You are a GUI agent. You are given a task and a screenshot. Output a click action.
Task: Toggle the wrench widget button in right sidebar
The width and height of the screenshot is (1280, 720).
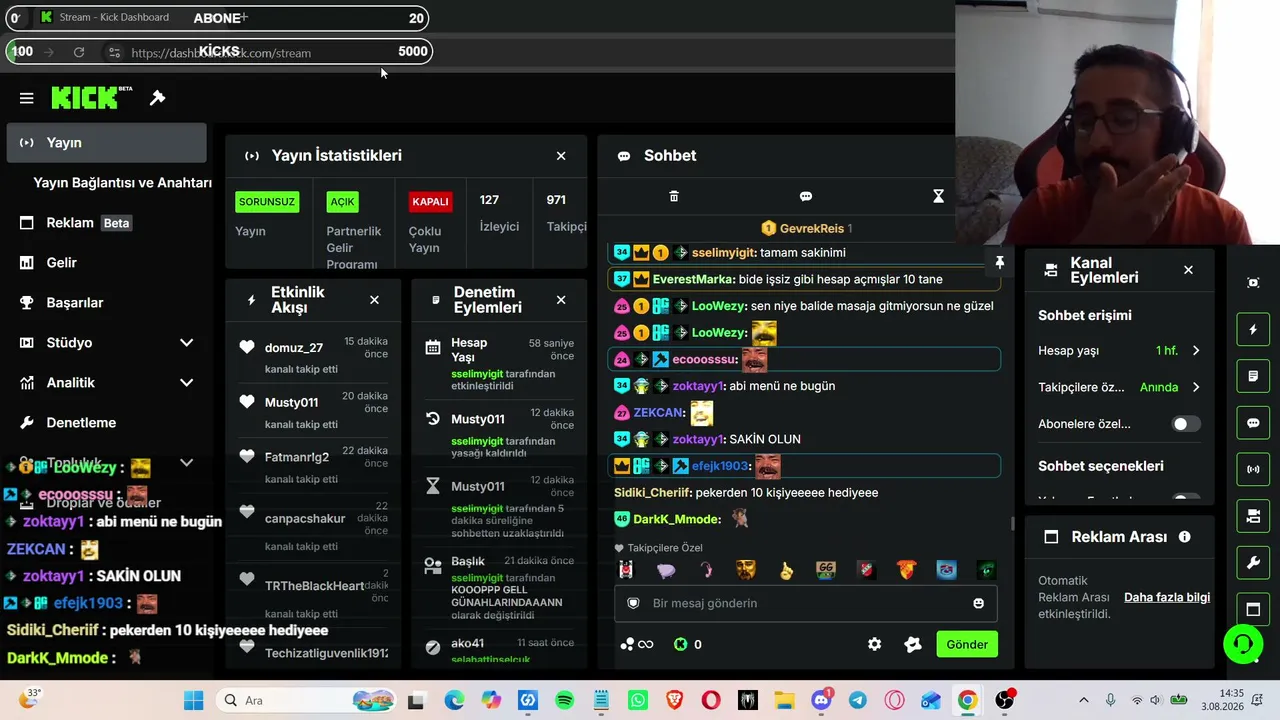point(1253,563)
